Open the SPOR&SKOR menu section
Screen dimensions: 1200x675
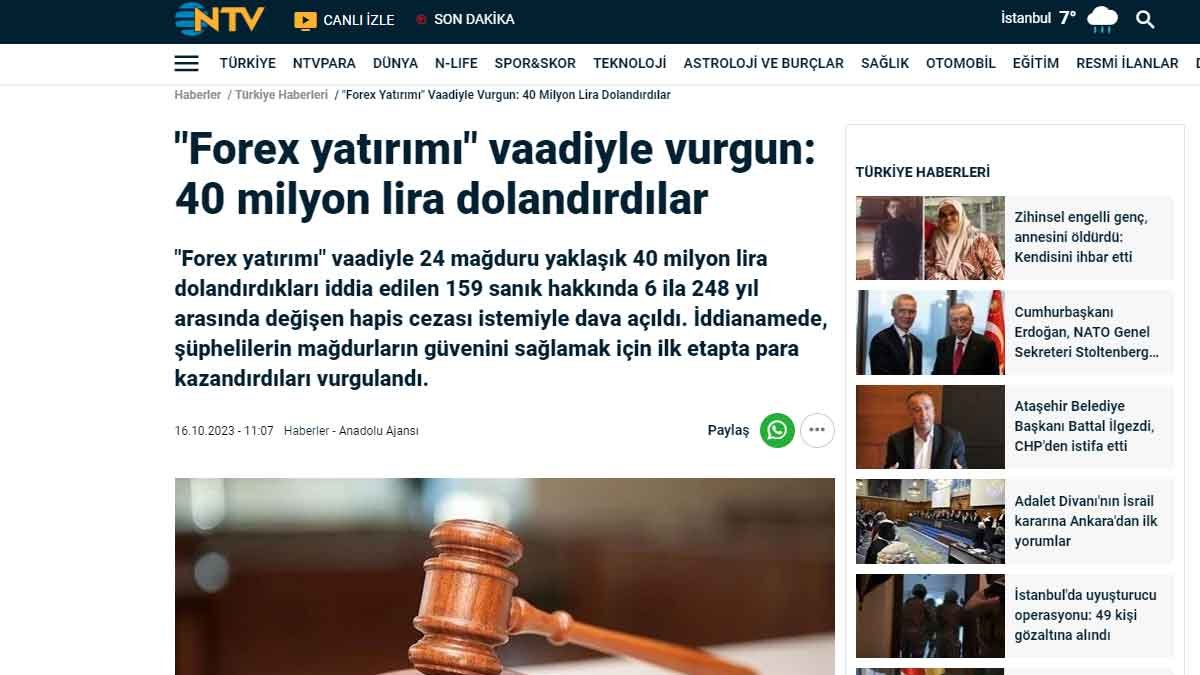tap(535, 63)
